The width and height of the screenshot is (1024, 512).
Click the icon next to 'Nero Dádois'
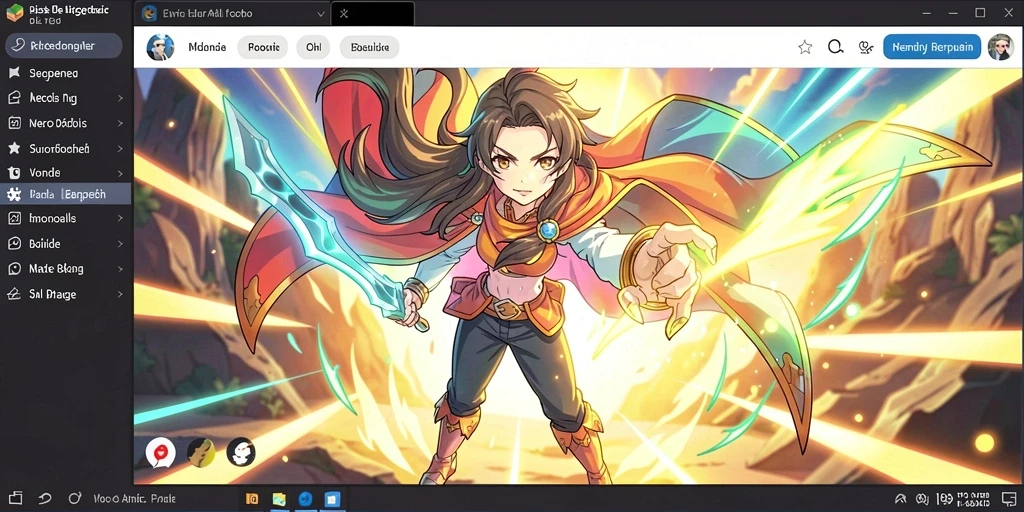pos(14,123)
